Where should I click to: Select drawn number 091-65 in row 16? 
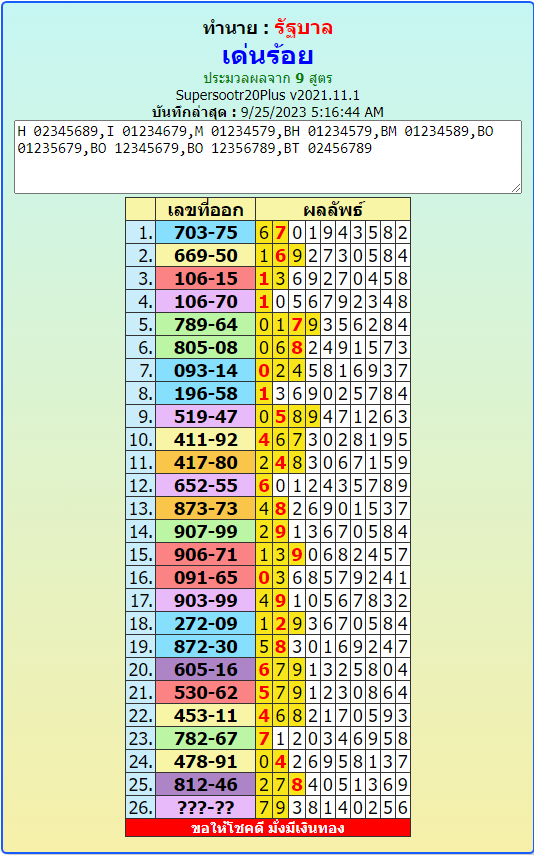coord(206,577)
